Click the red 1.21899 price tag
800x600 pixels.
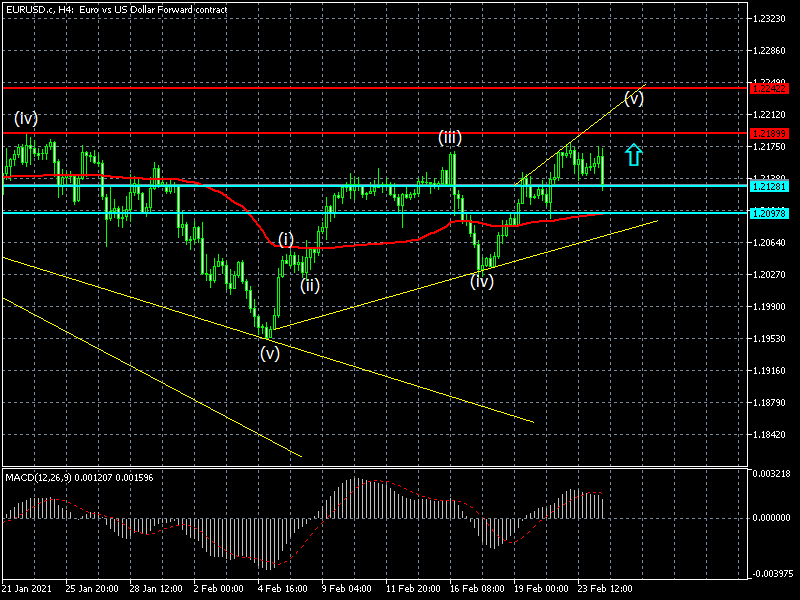[x=769, y=134]
